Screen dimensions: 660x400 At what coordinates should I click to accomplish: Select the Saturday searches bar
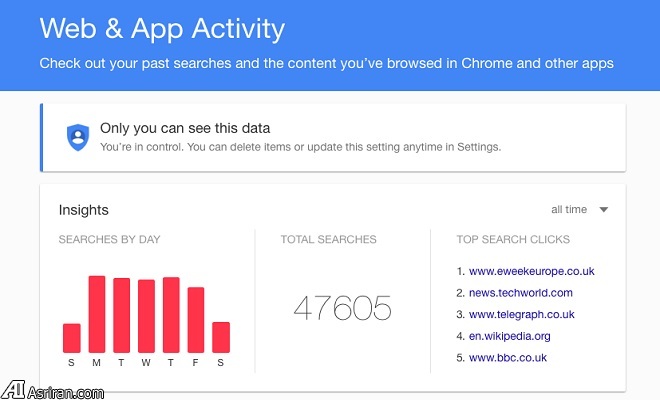221,337
